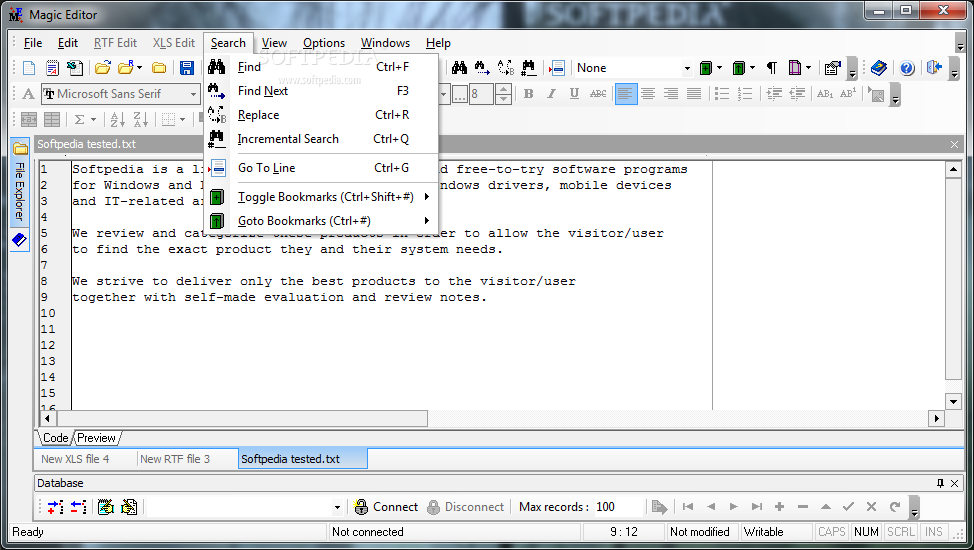Toggle right text alignment
This screenshot has height=550, width=974.
pyautogui.click(x=671, y=94)
